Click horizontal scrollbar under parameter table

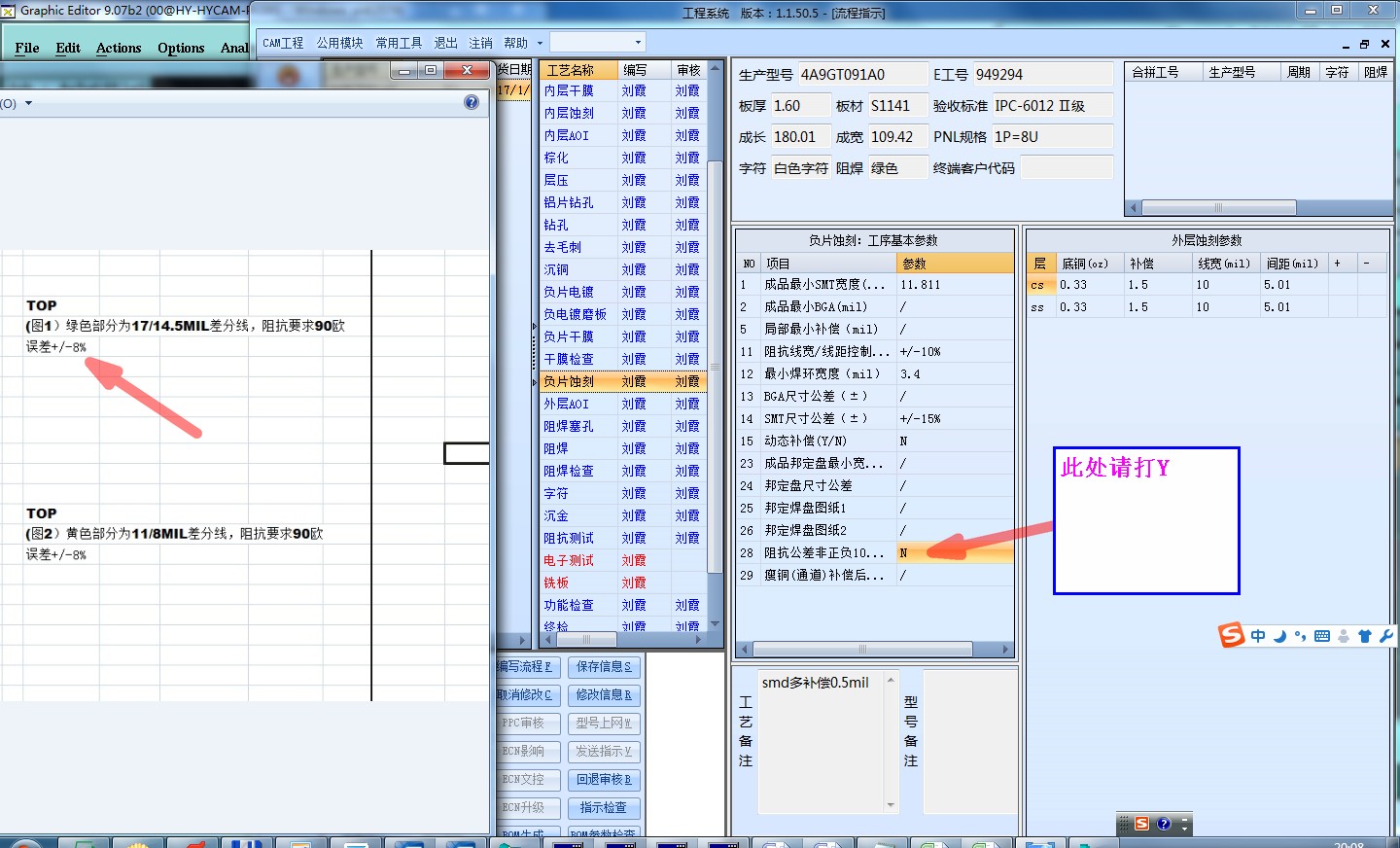876,649
